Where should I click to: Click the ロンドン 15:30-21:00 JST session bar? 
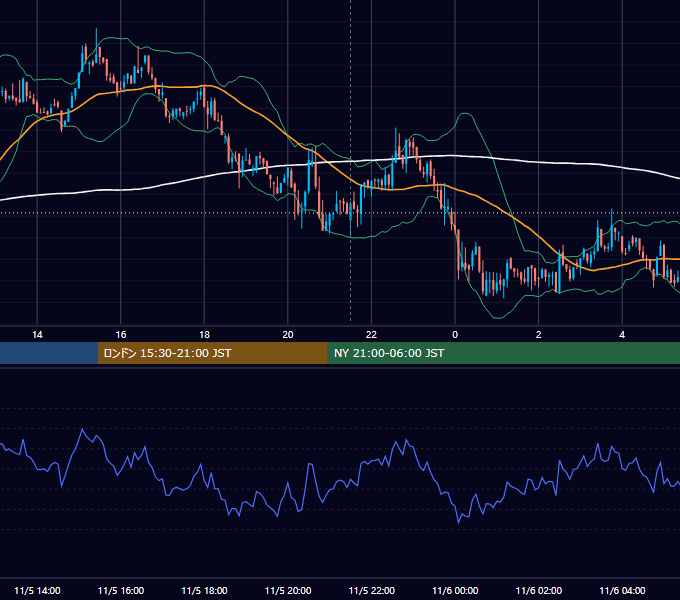(212, 353)
